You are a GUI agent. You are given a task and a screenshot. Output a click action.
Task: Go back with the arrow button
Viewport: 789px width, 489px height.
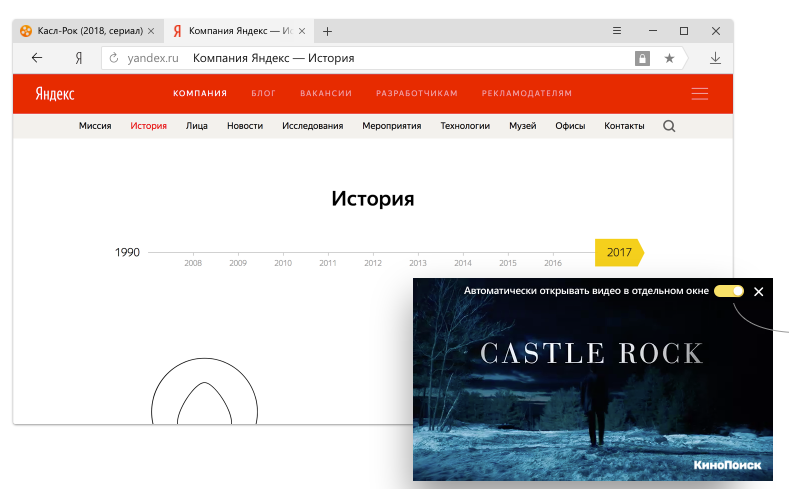coord(37,58)
